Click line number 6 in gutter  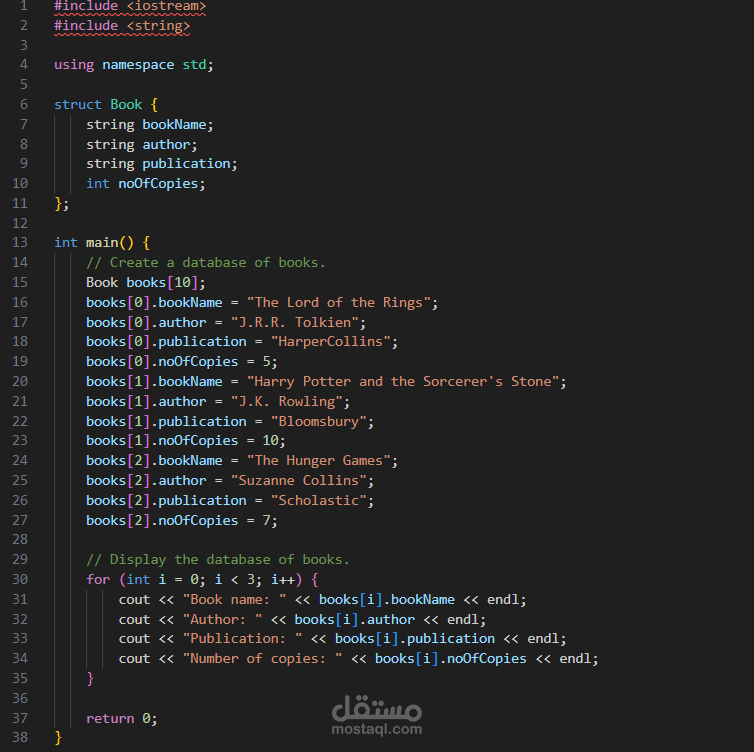pos(24,104)
